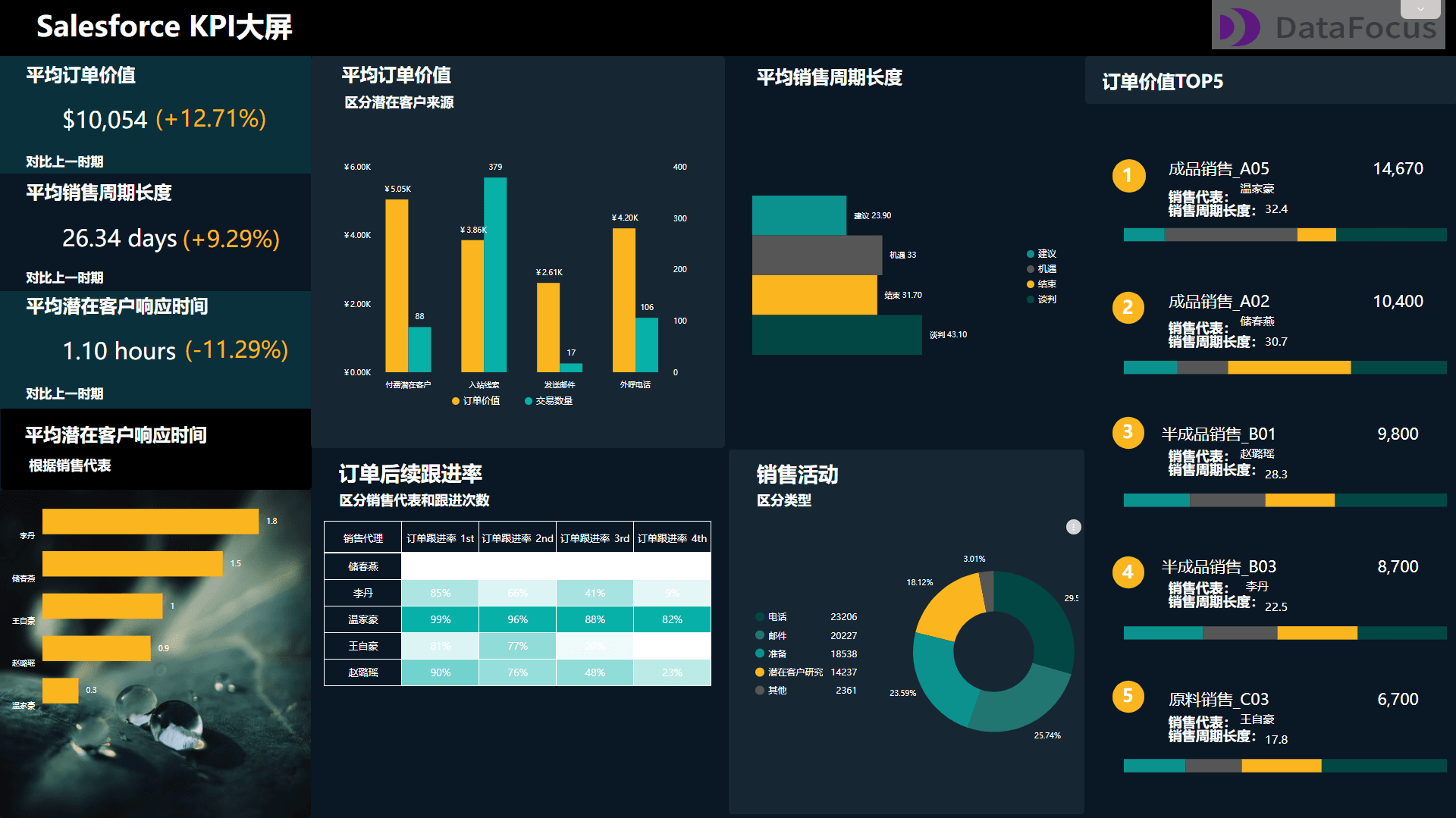Screen dimensions: 1456x818
Task: Sort by 订单跟进率 4th column header
Action: 672,538
